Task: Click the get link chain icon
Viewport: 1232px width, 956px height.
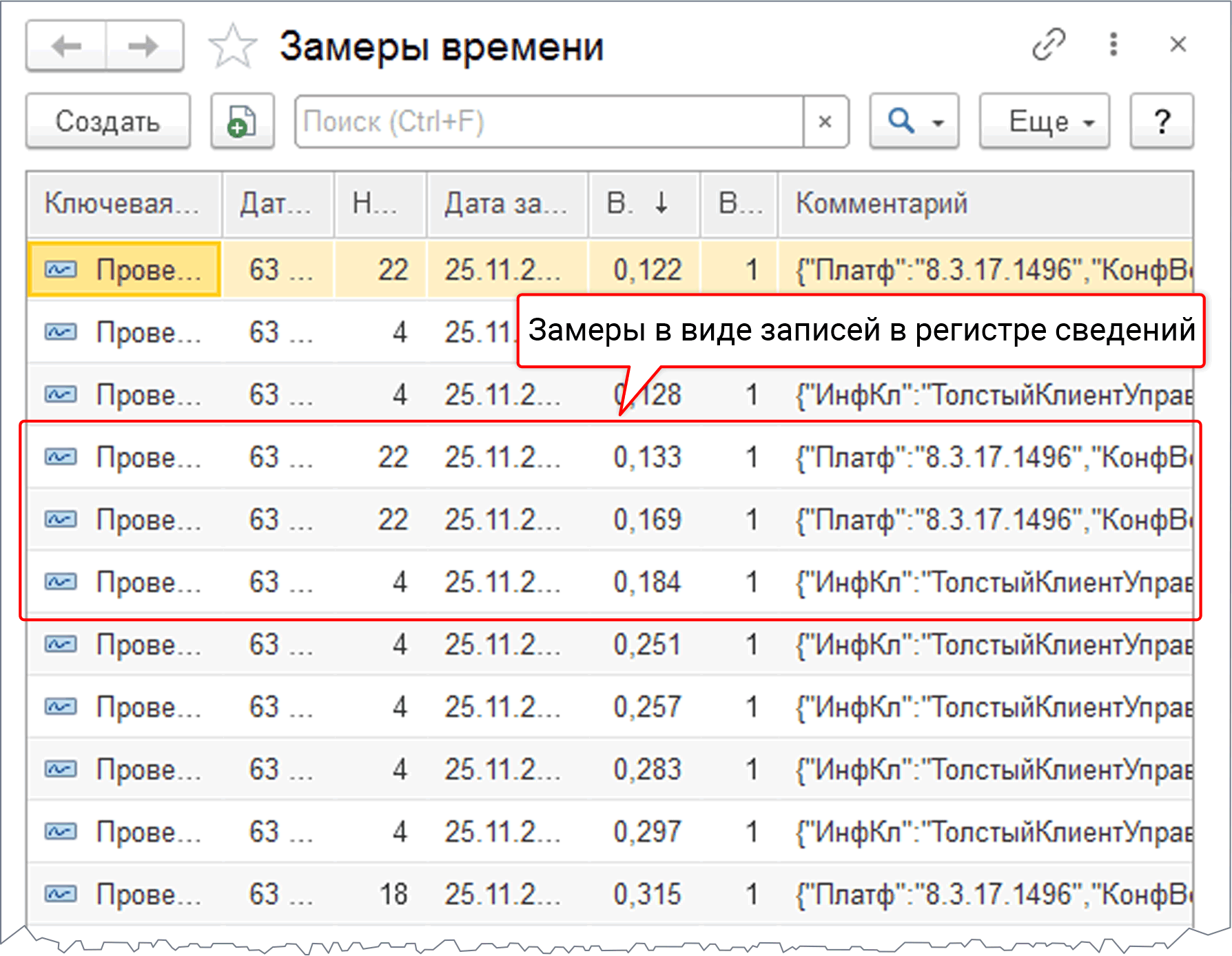Action: click(1048, 45)
